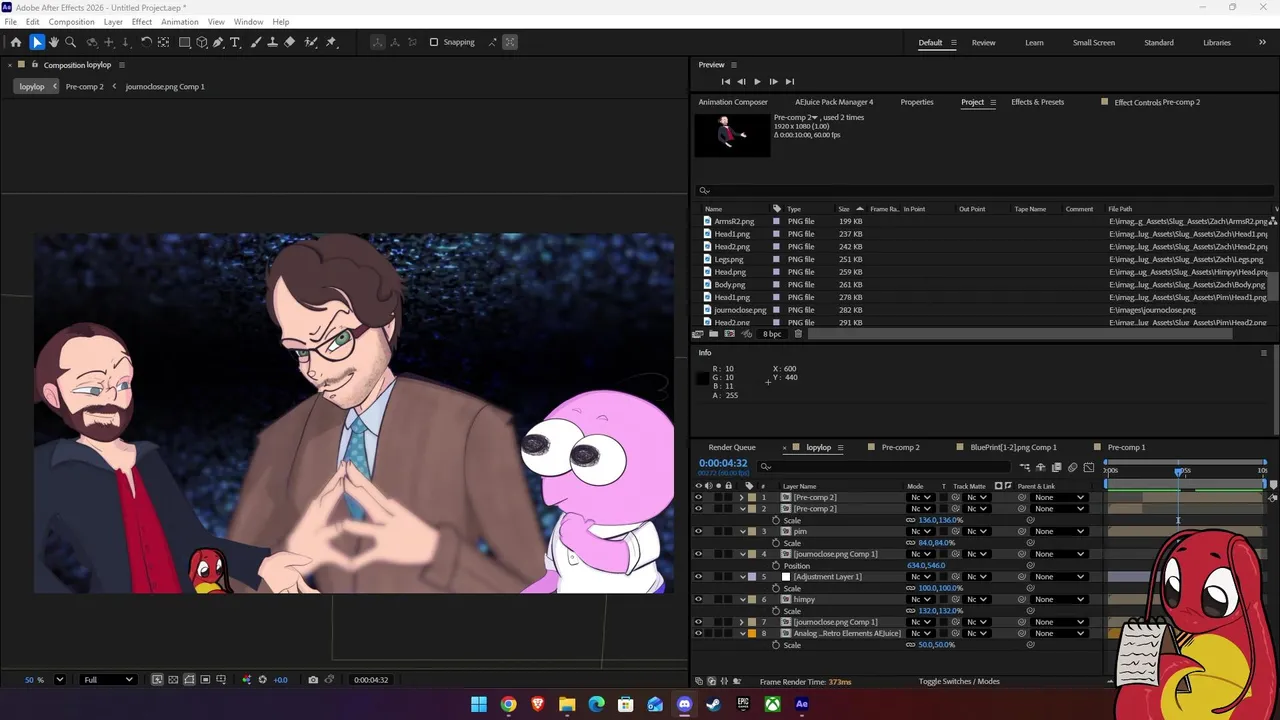Select the Horizontal Type tool
The width and height of the screenshot is (1280, 720).
[x=235, y=42]
